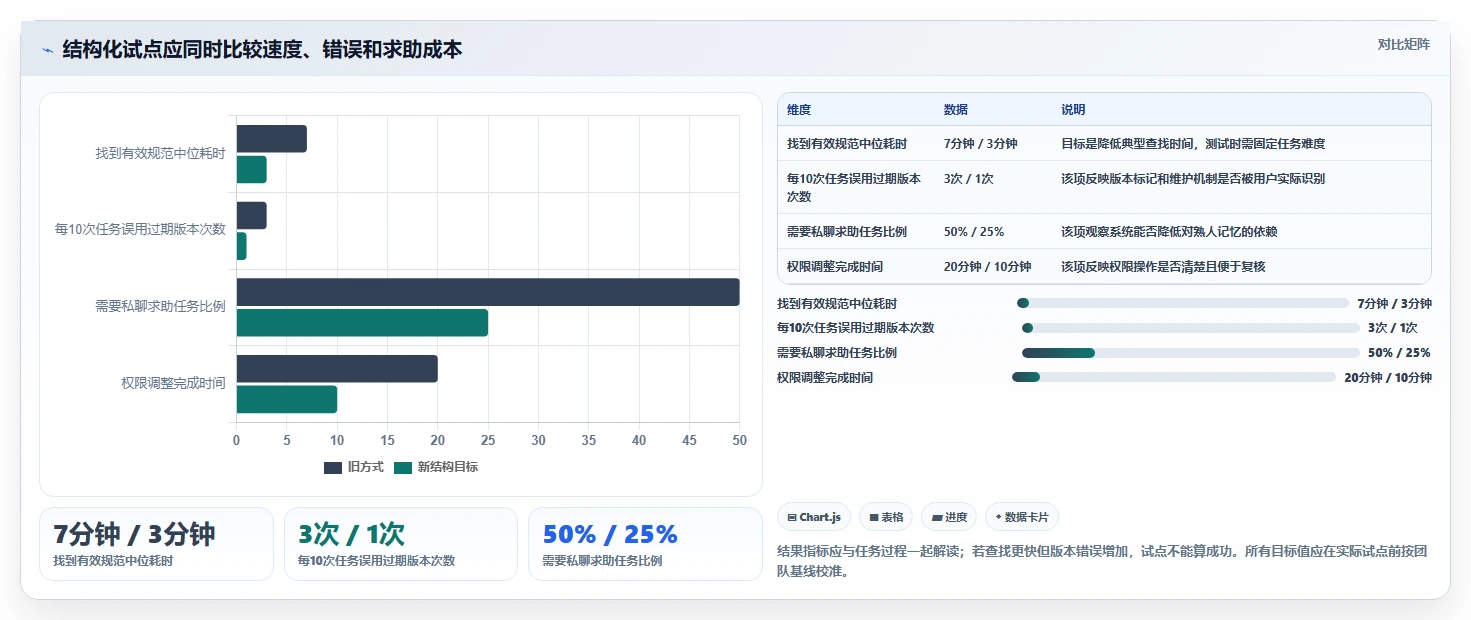The width and height of the screenshot is (1471, 620).
Task: Click the dark bar for 每10次任务误用过期版本次数
Action: click(x=252, y=216)
